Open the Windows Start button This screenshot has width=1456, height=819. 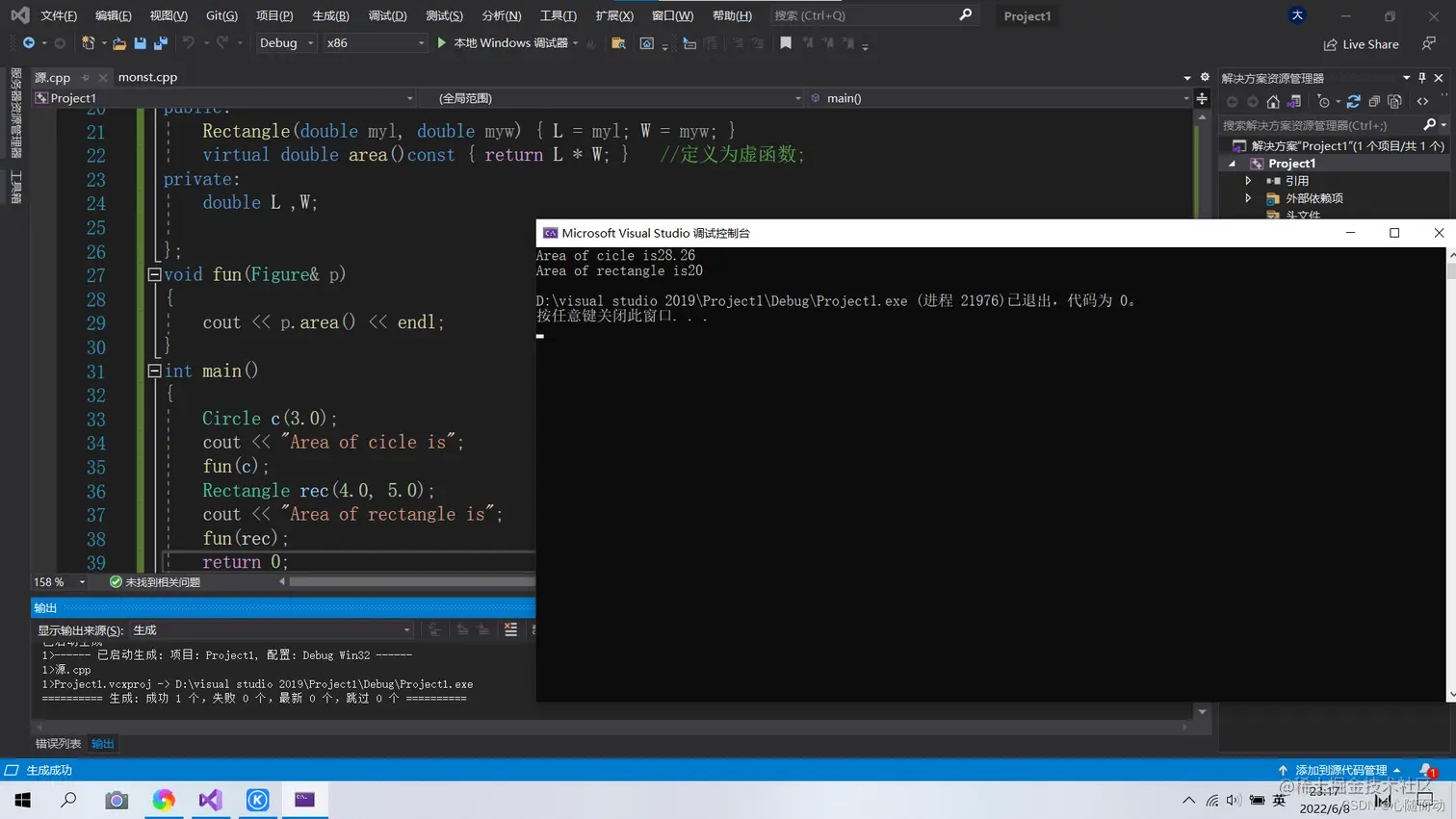(x=23, y=800)
